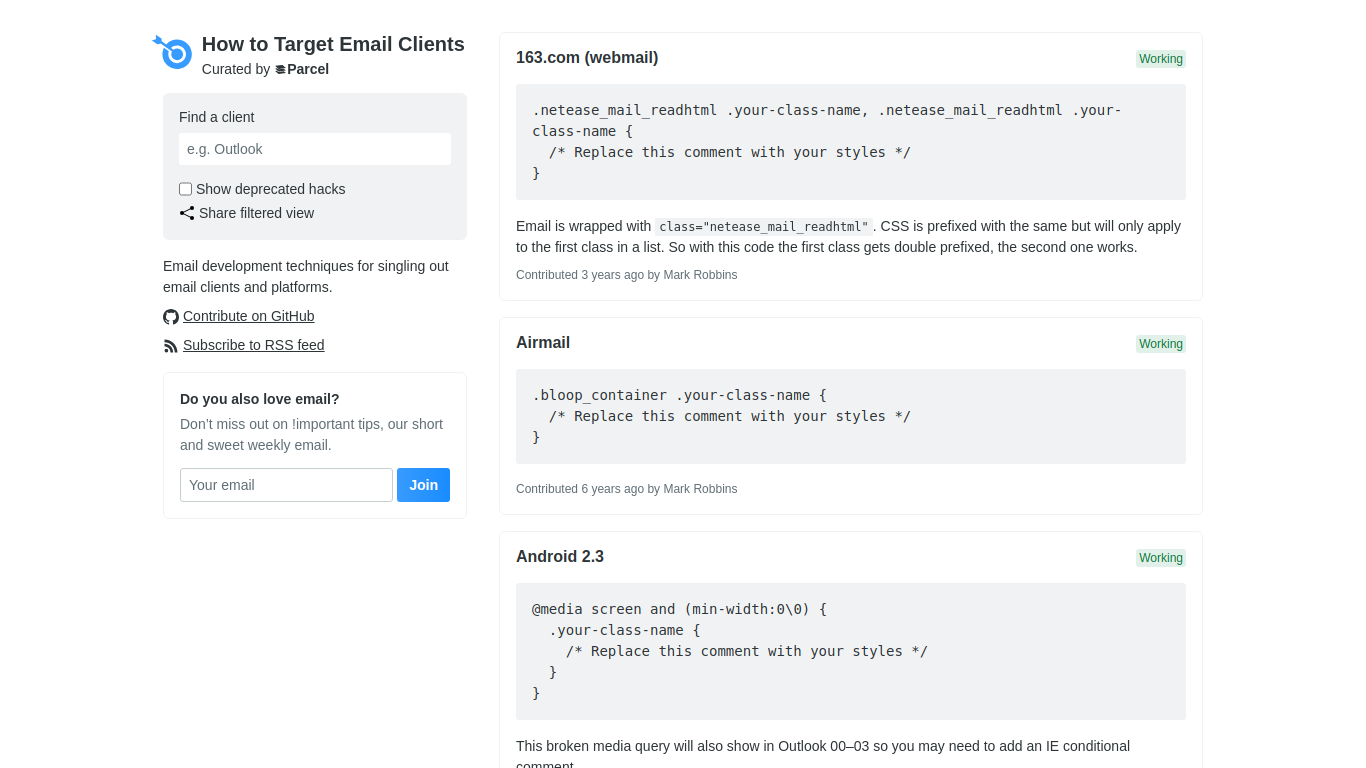Image resolution: width=1366 pixels, height=768 pixels.
Task: Click the Find a client label
Action: click(217, 117)
